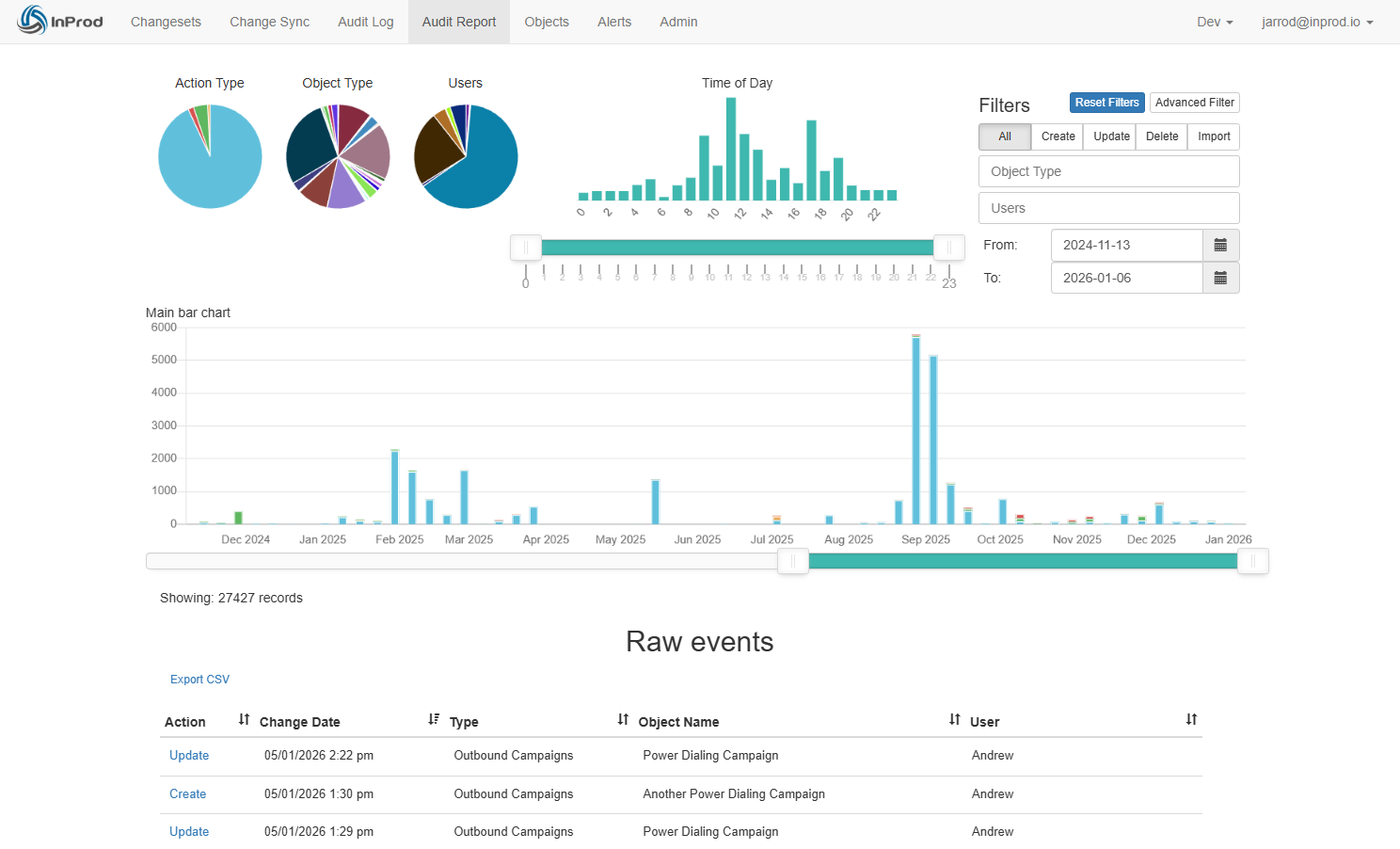Click the From date input field
The width and height of the screenshot is (1400, 849).
click(x=1126, y=245)
